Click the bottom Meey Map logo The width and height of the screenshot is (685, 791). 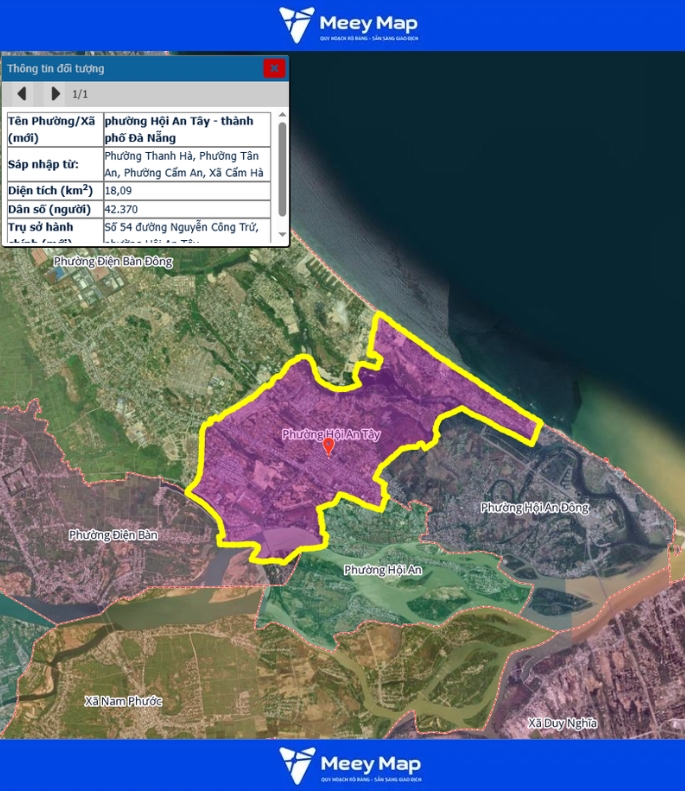point(348,765)
